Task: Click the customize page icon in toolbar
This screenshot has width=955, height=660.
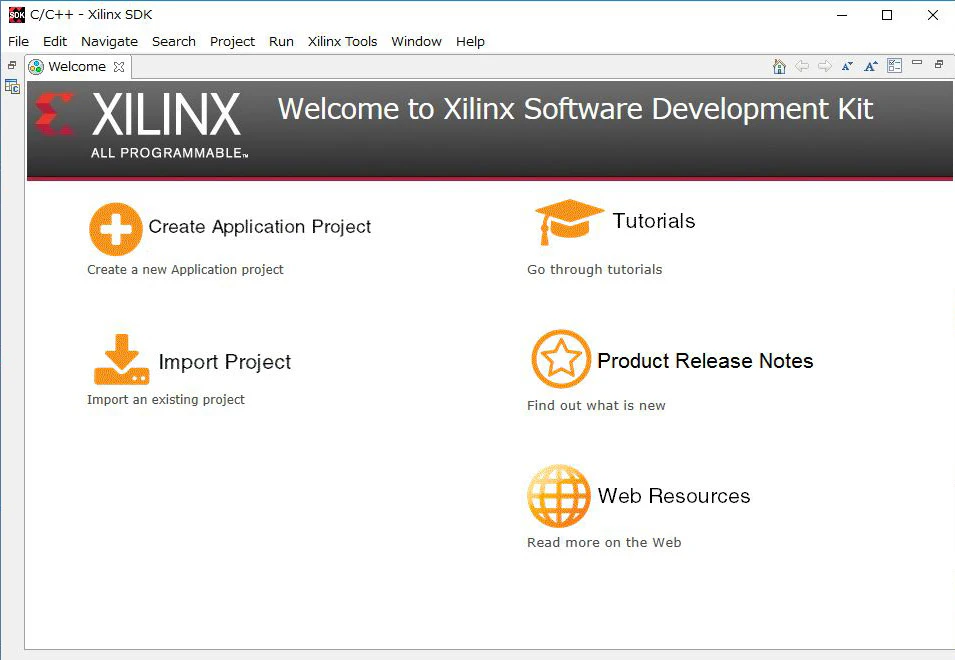Action: tap(894, 66)
